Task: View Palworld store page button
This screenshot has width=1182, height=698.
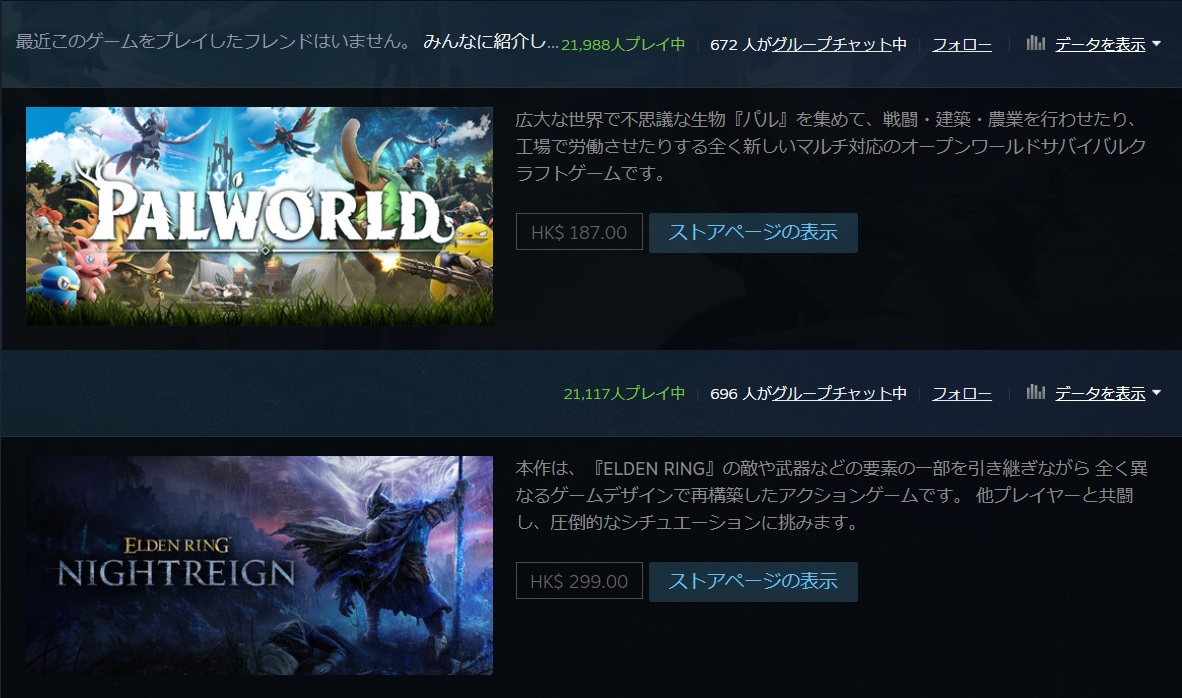Action: point(753,232)
